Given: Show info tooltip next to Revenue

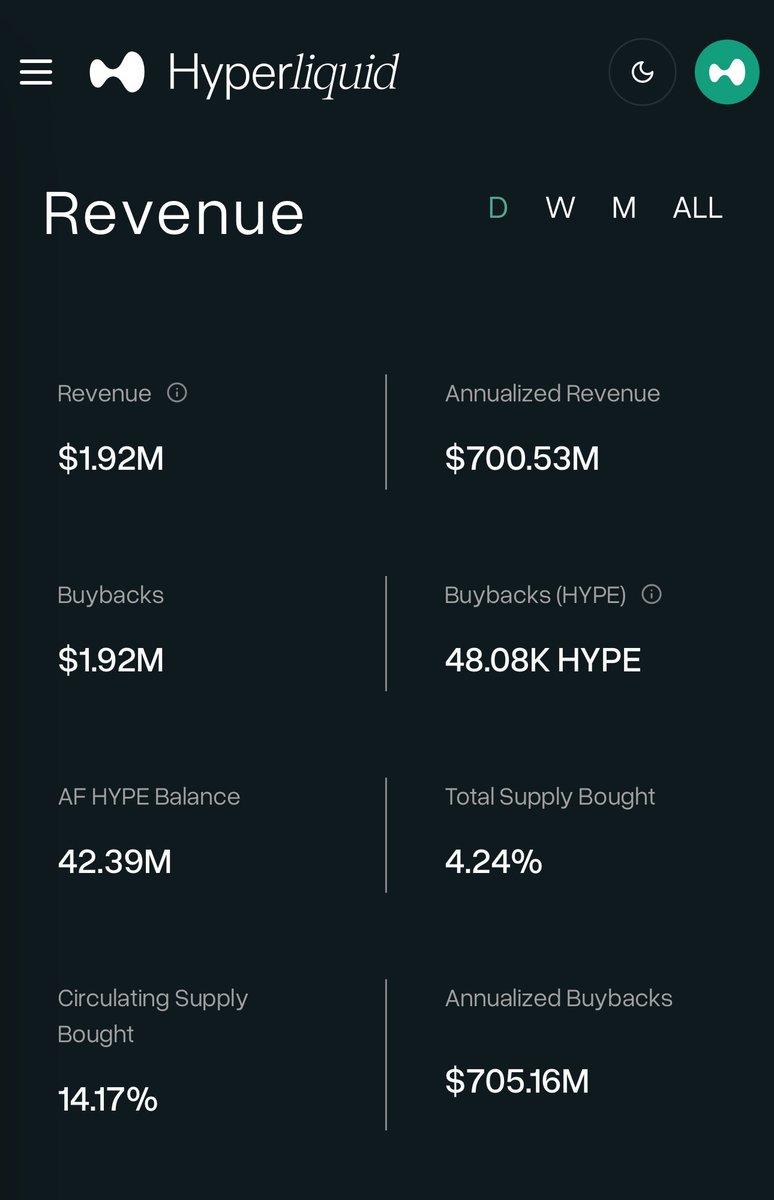Looking at the screenshot, I should pyautogui.click(x=177, y=393).
